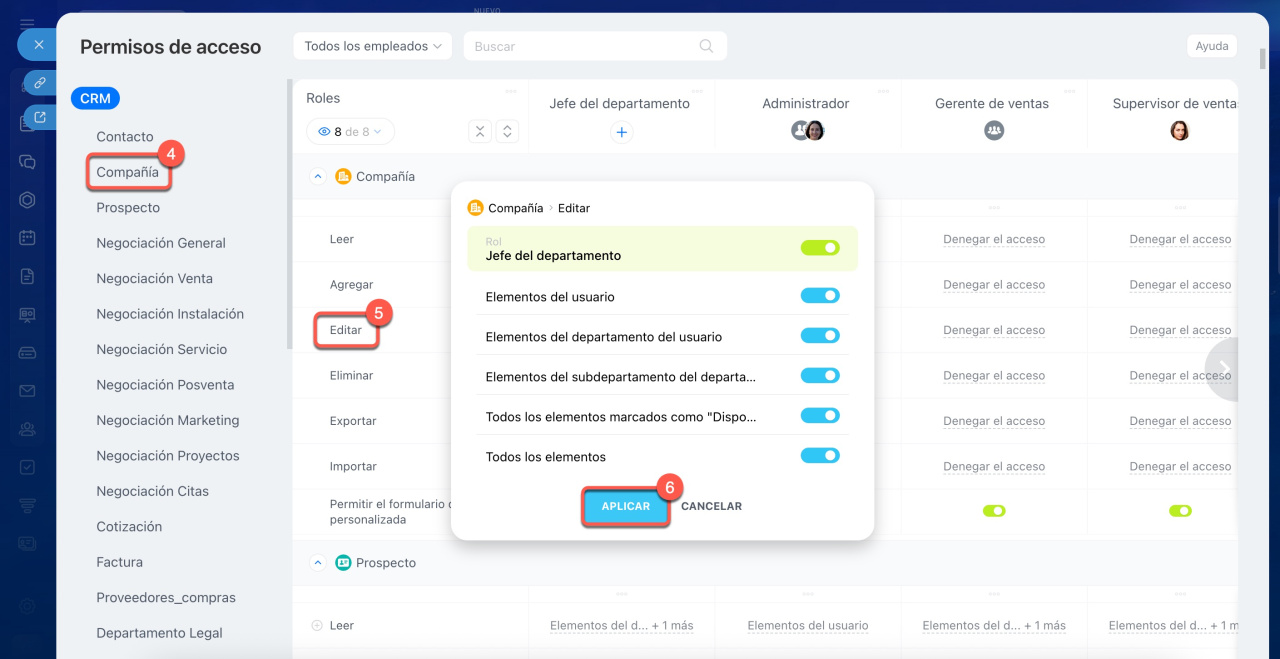Turn off the Todos los elementos switch
Viewport: 1280px width, 659px height.
pos(819,456)
